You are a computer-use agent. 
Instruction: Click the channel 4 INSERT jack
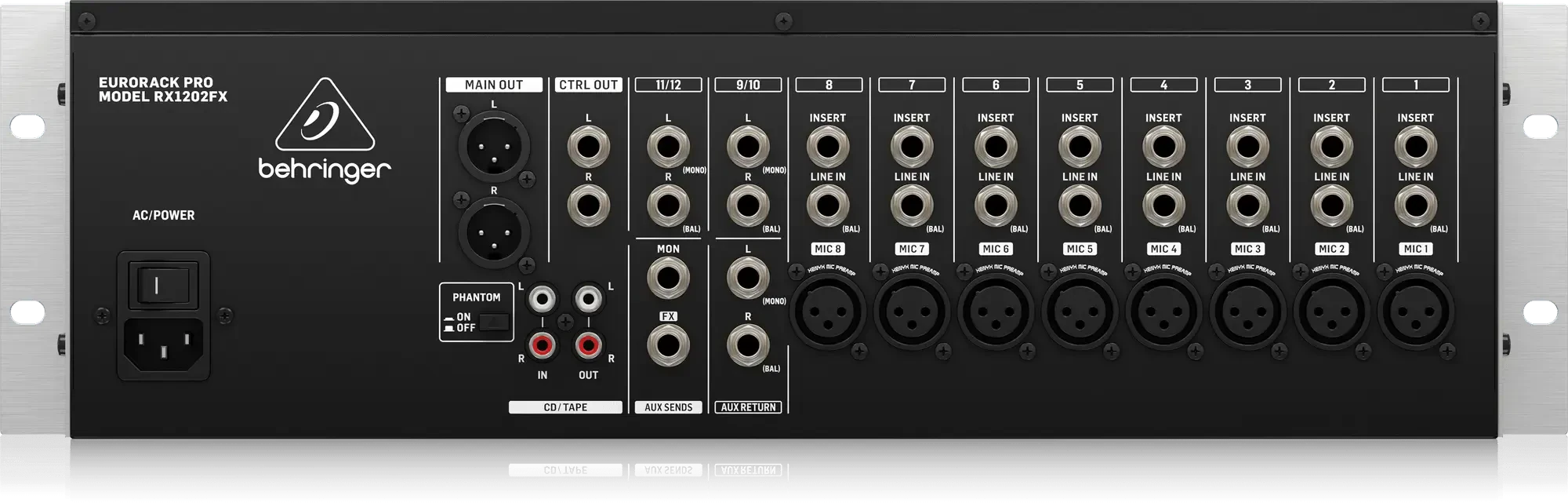(1163, 147)
